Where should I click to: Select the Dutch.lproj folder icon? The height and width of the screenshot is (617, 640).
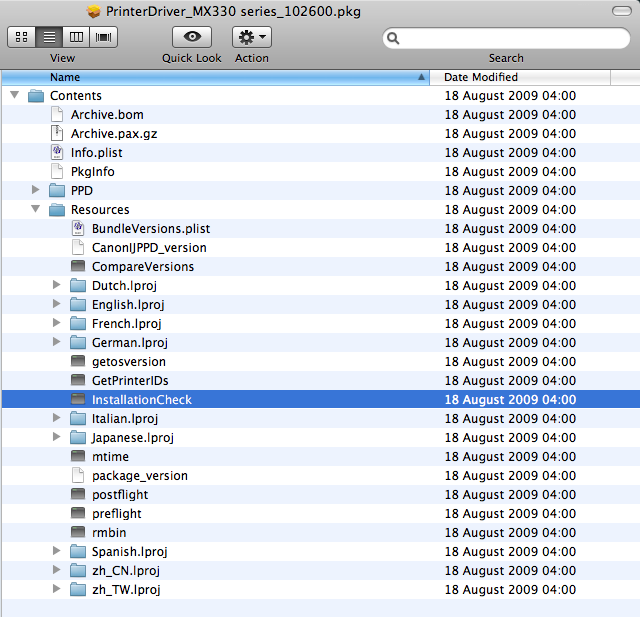[x=78, y=286]
